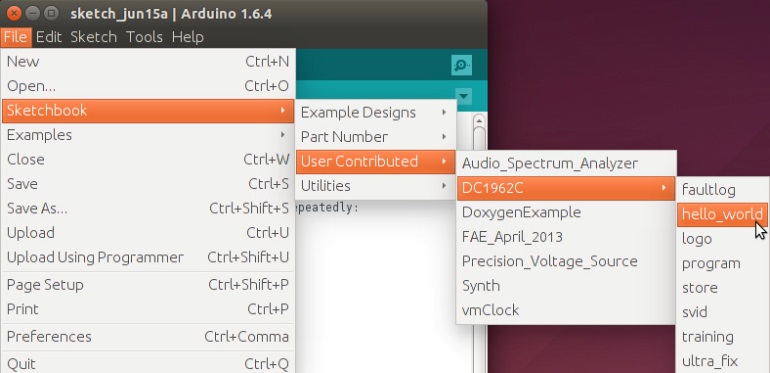The width and height of the screenshot is (770, 373).
Task: Open the Audio_Spectrum_Analyzer sketch
Action: [x=566, y=163]
